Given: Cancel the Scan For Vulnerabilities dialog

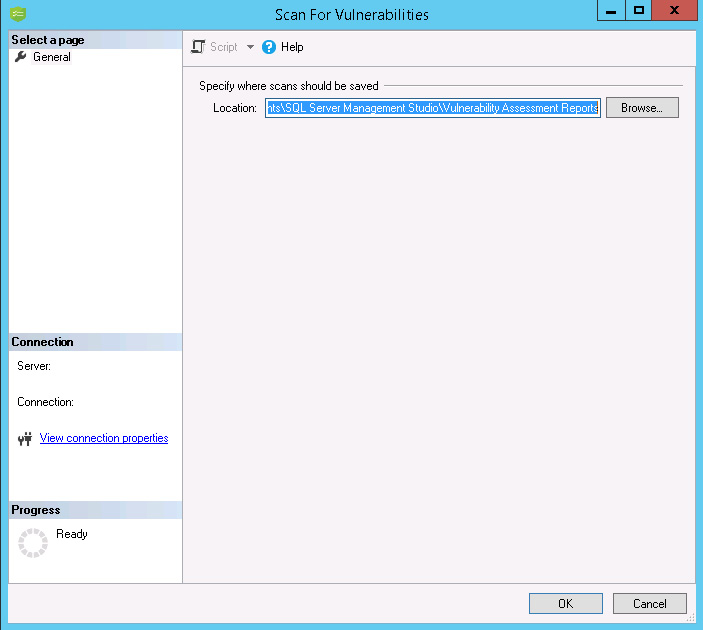Looking at the screenshot, I should click(x=650, y=604).
